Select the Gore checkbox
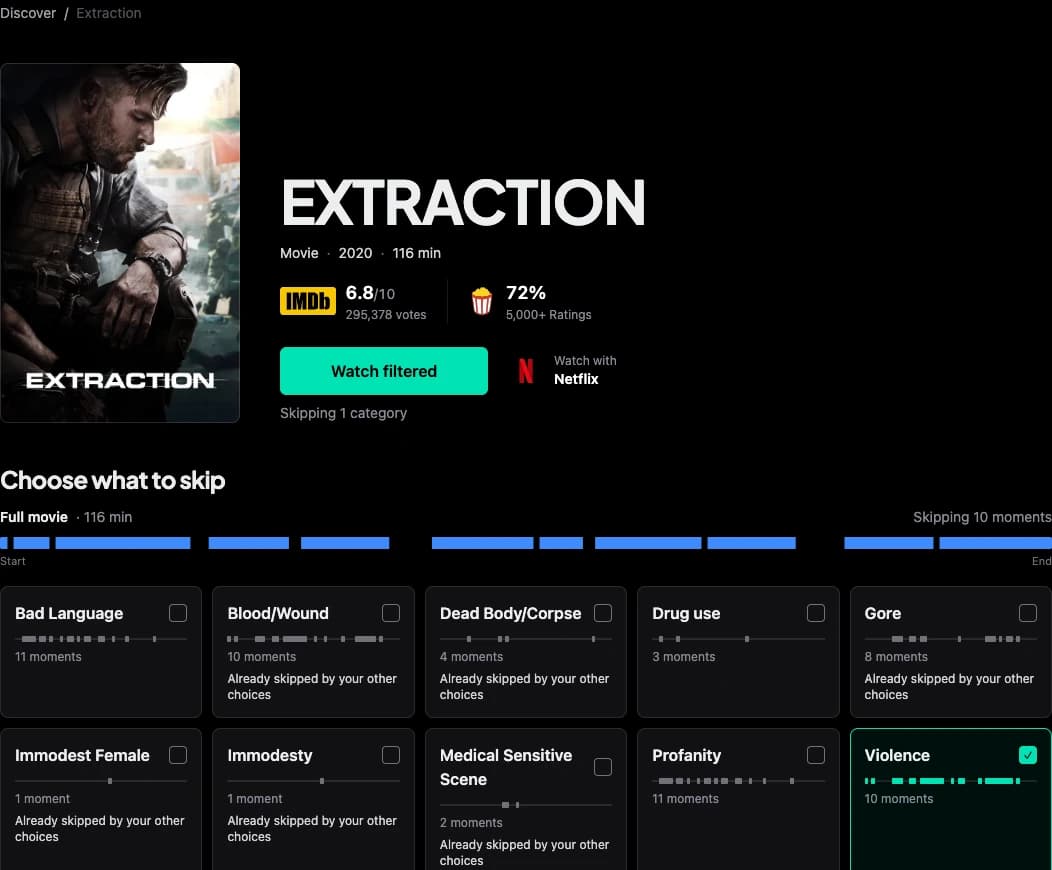This screenshot has width=1052, height=870. pyautogui.click(x=1027, y=613)
